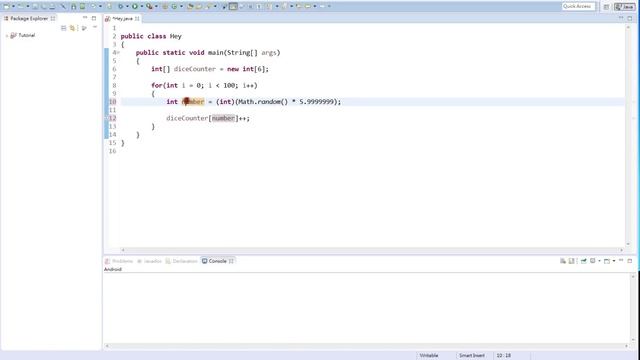The image size is (640, 360).
Task: Click the Print icon in toolbar
Action: tap(52, 6)
